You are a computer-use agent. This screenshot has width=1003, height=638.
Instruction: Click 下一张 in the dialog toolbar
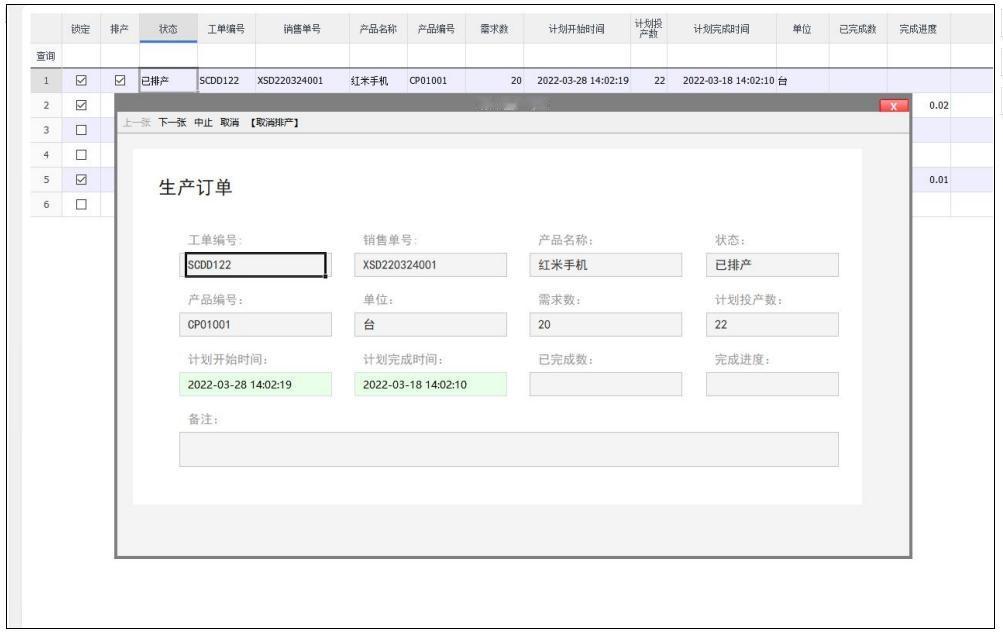(172, 122)
